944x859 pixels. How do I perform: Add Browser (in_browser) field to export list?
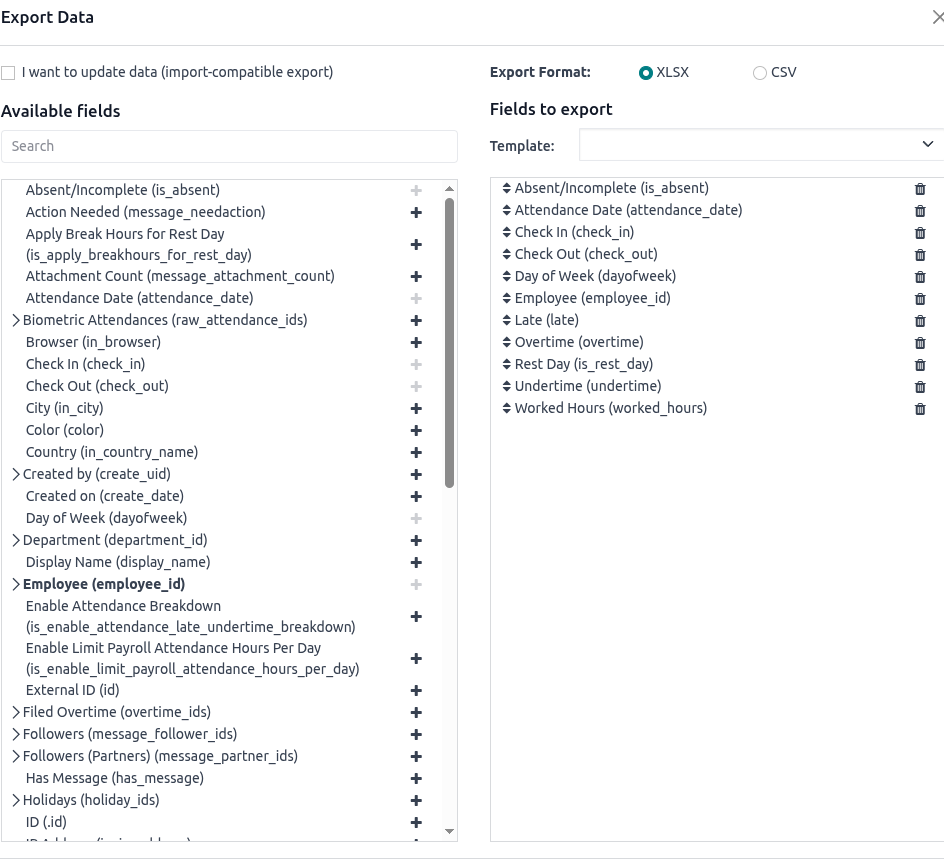(x=416, y=342)
